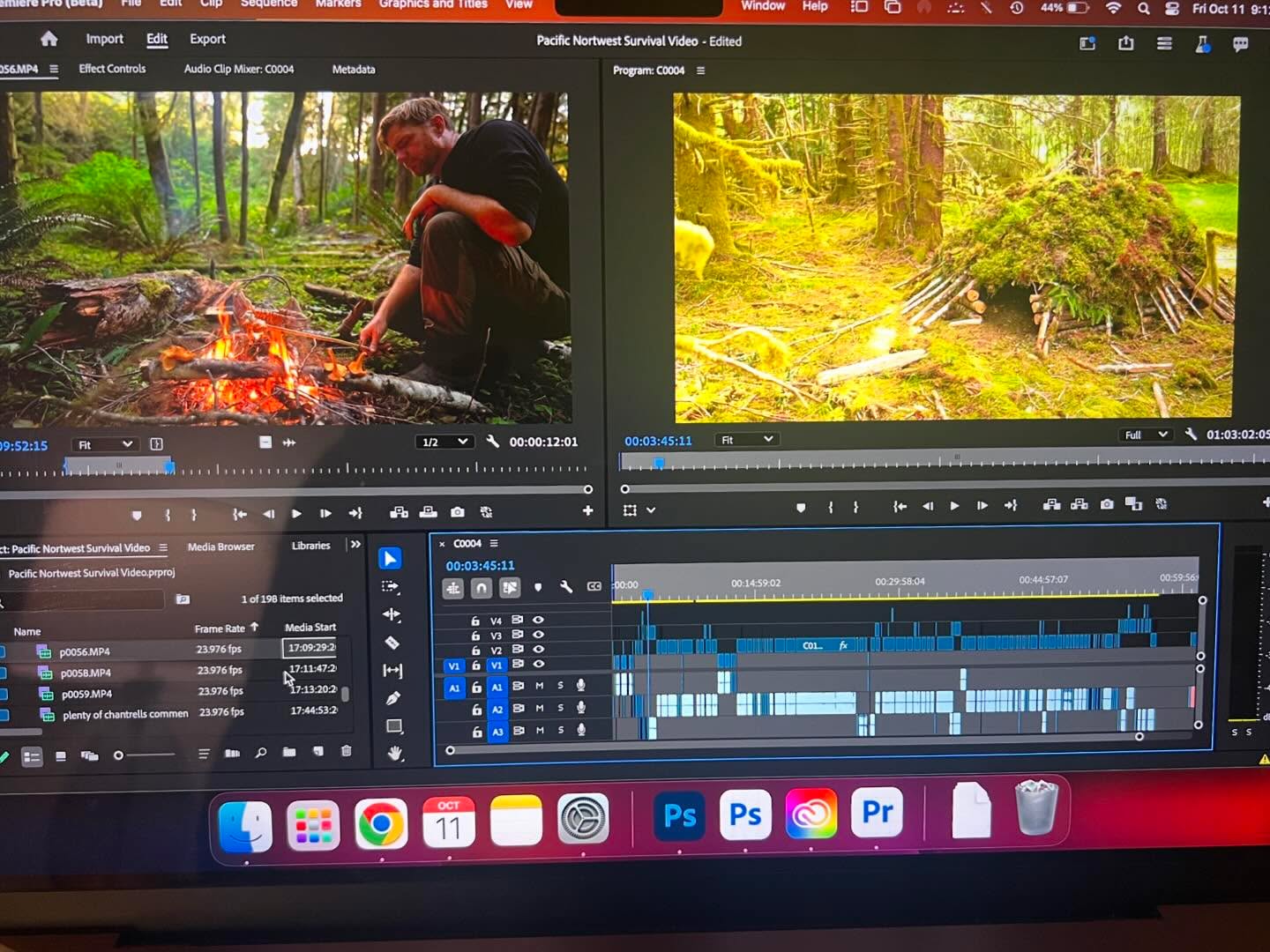Open timeline display settings wrench
This screenshot has height=952, width=1270.
tap(566, 587)
